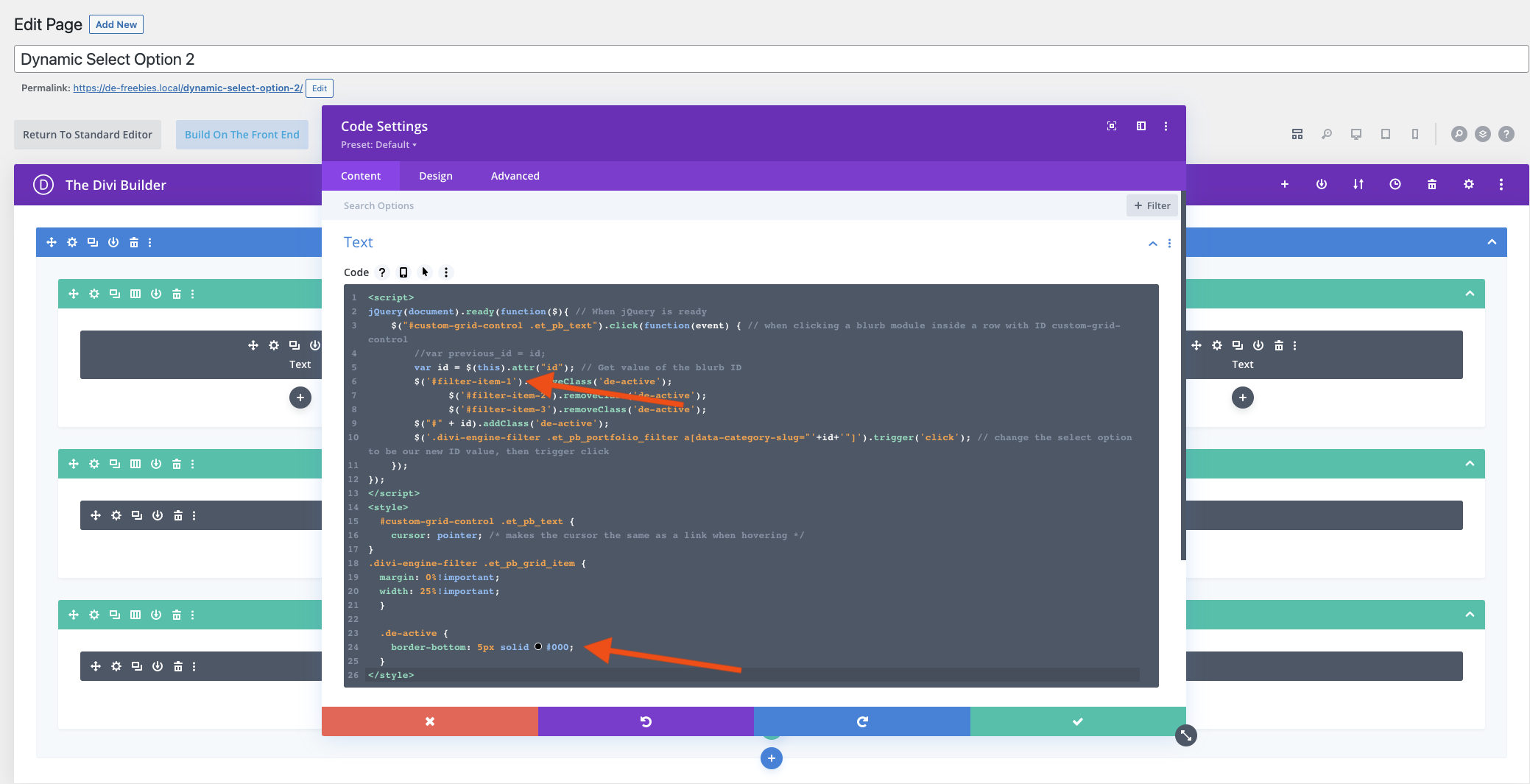Click the modal corner arrow handle
Screen dimensions: 1530x784
tap(1186, 735)
